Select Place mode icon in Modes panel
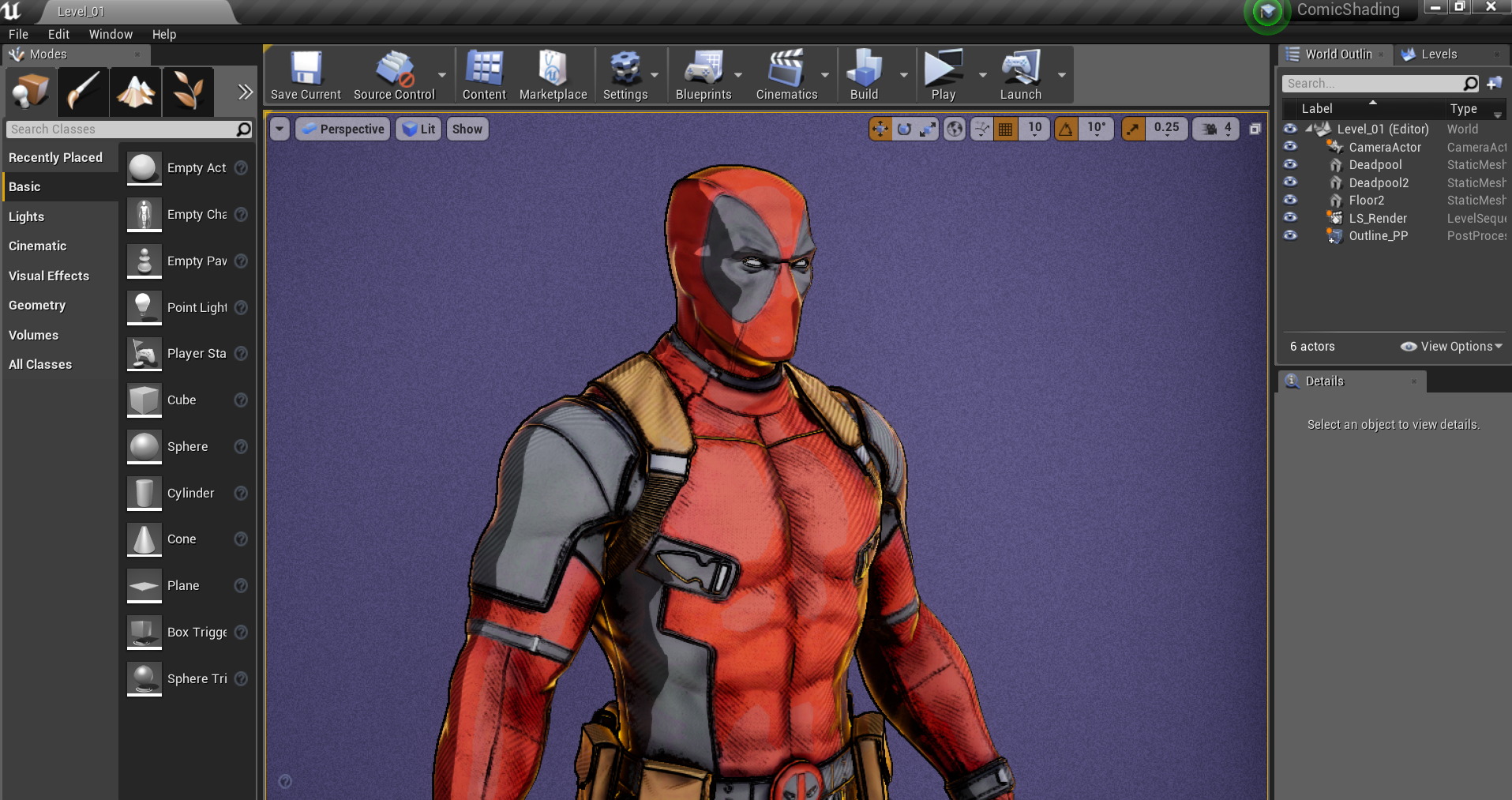The height and width of the screenshot is (800, 1512). (x=31, y=92)
